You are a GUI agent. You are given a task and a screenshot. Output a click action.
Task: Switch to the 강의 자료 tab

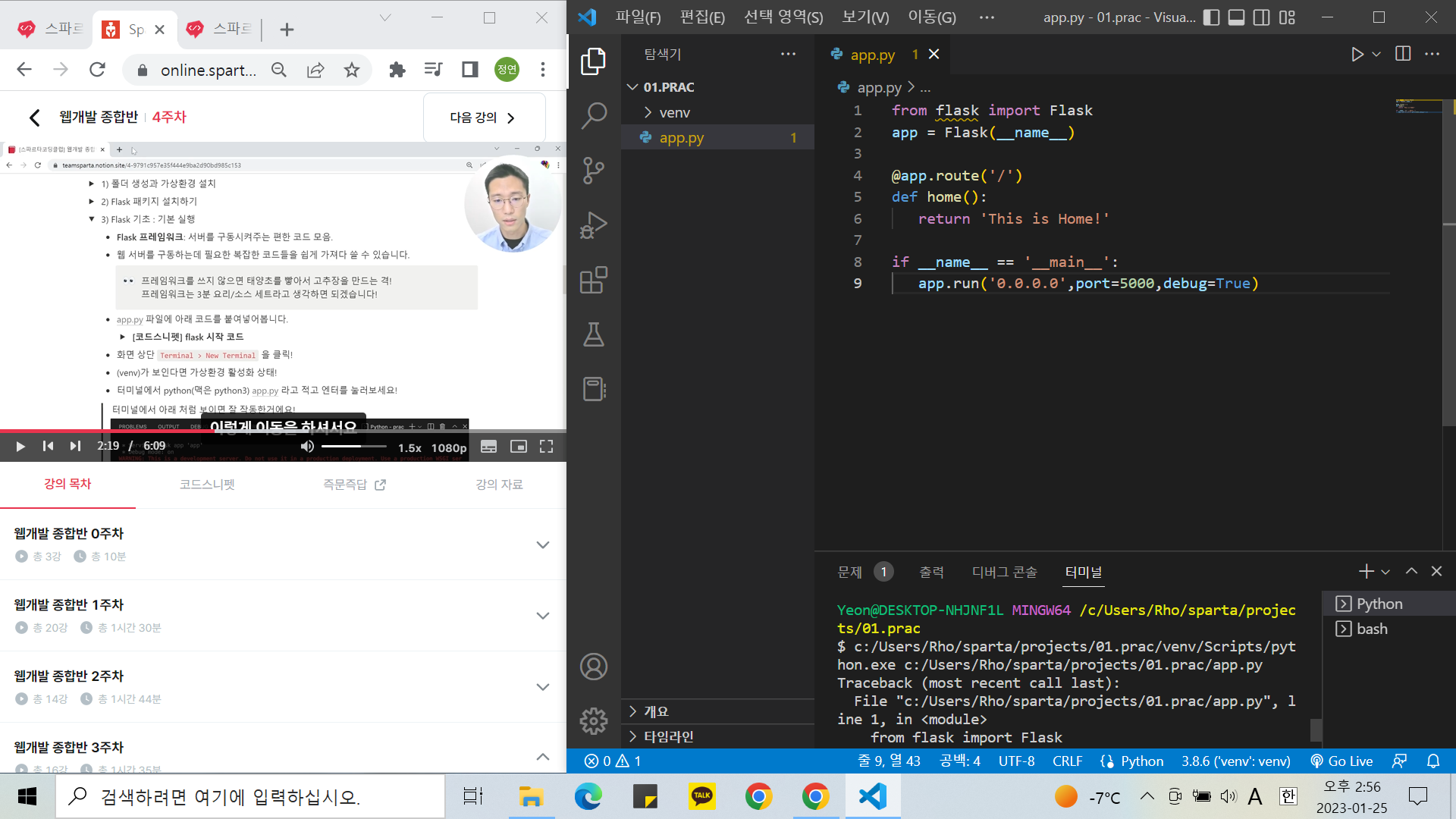tap(499, 485)
